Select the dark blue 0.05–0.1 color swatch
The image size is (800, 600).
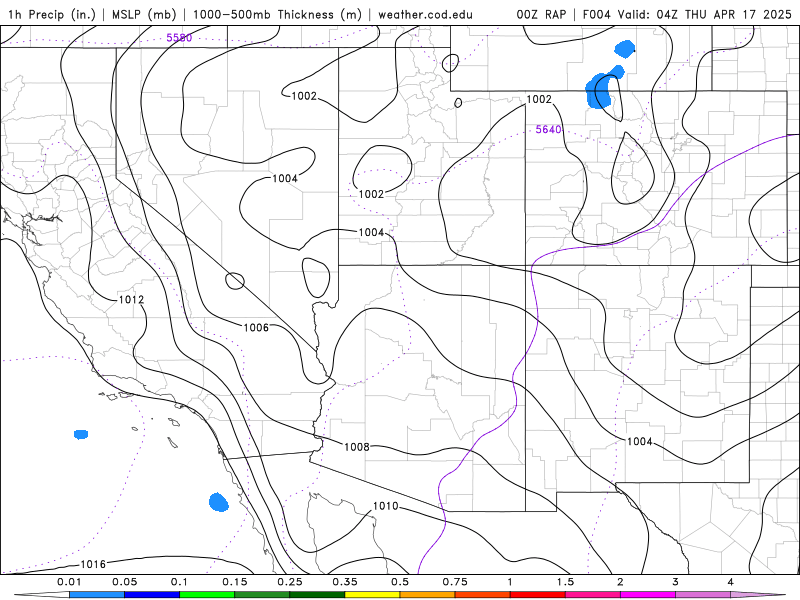pos(152,595)
